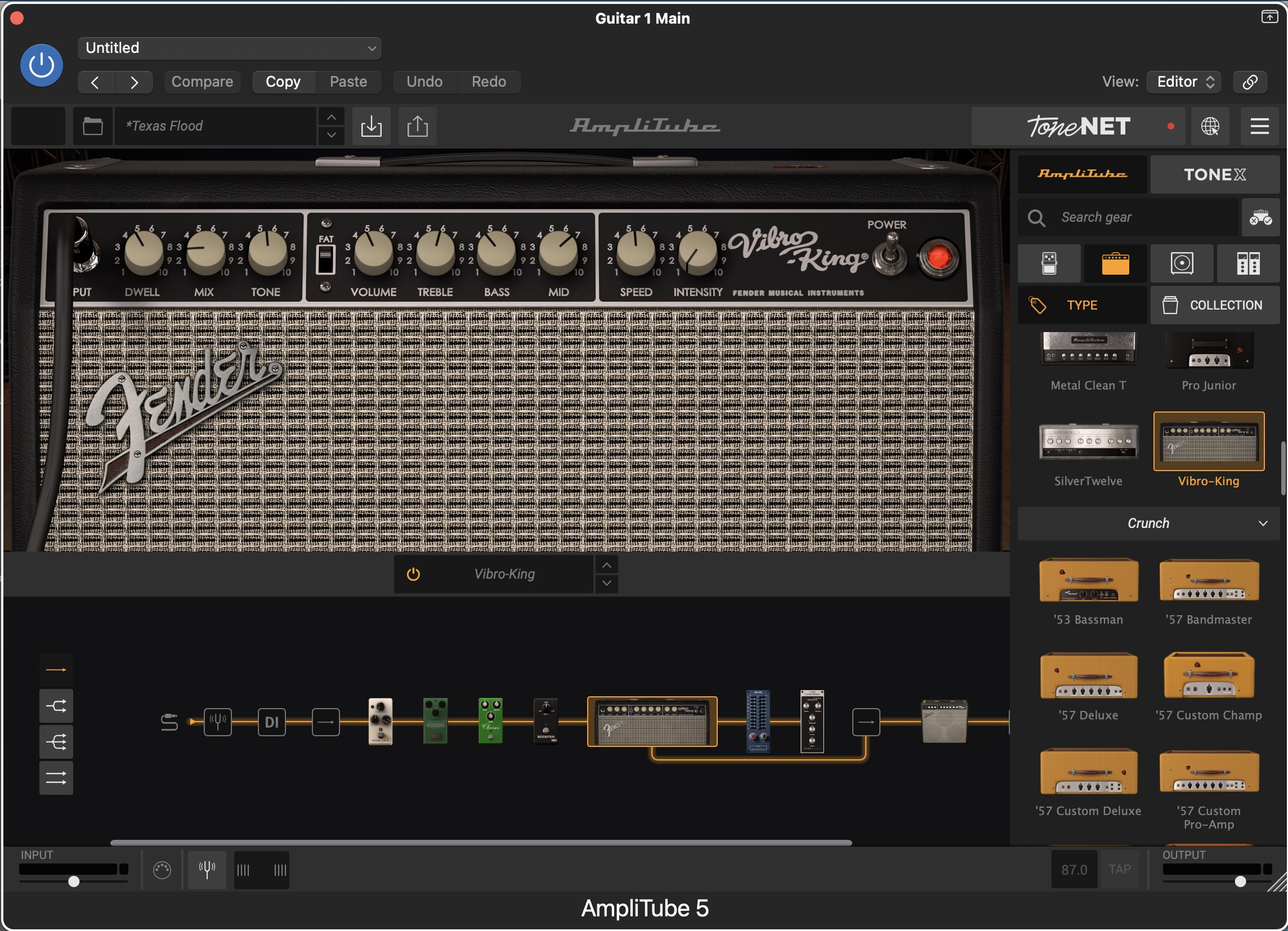The image size is (1288, 931).
Task: Select the amplifier gear category icon
Action: pos(1115,263)
